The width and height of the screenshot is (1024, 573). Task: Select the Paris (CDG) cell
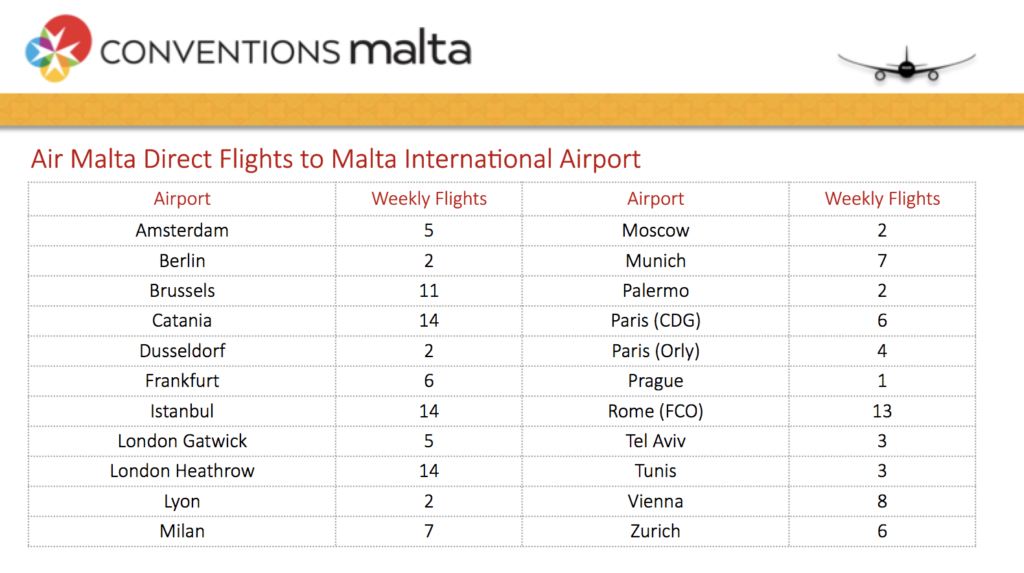click(655, 321)
